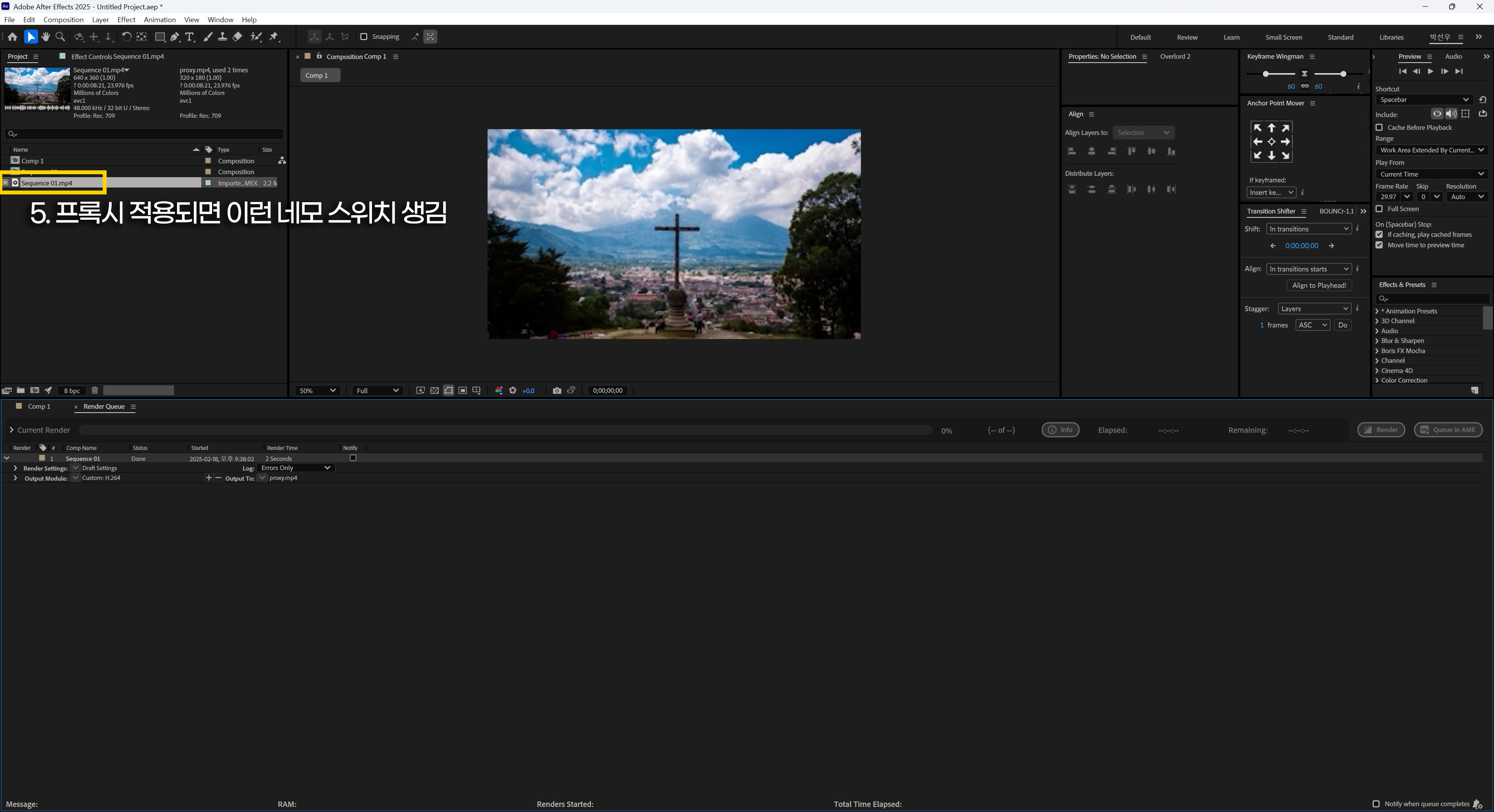
Task: Delete selected project item with trash icon
Action: coord(95,391)
